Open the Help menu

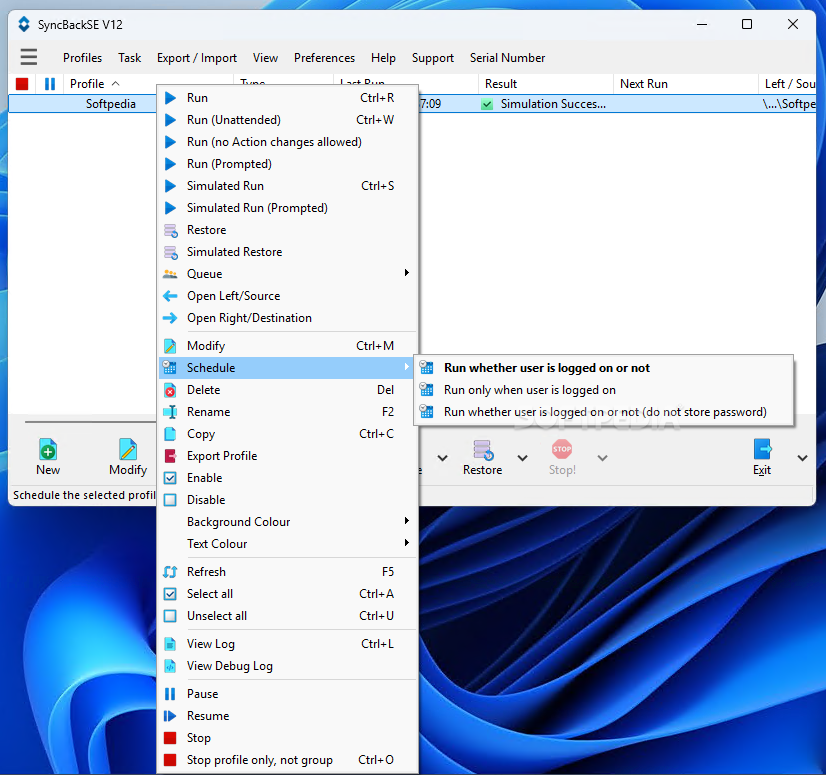383,57
